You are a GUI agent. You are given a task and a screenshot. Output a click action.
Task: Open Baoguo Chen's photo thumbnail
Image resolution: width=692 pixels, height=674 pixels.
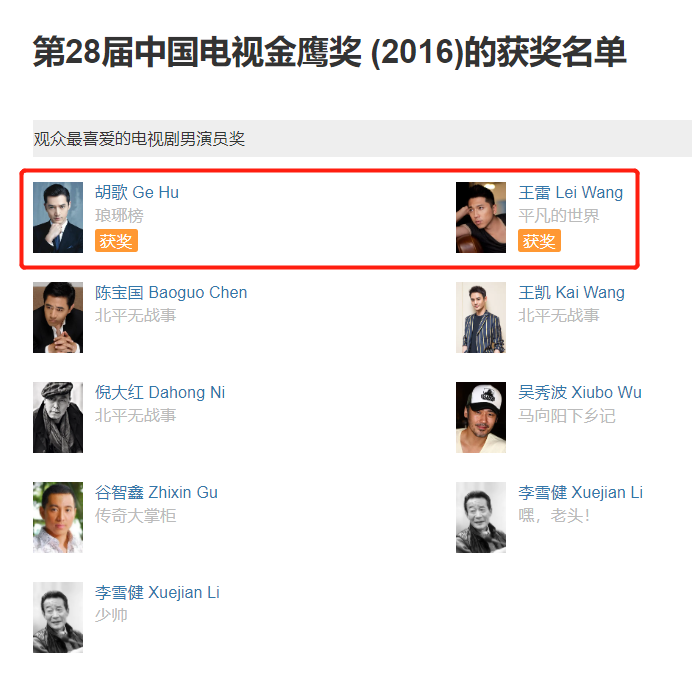pos(58,317)
